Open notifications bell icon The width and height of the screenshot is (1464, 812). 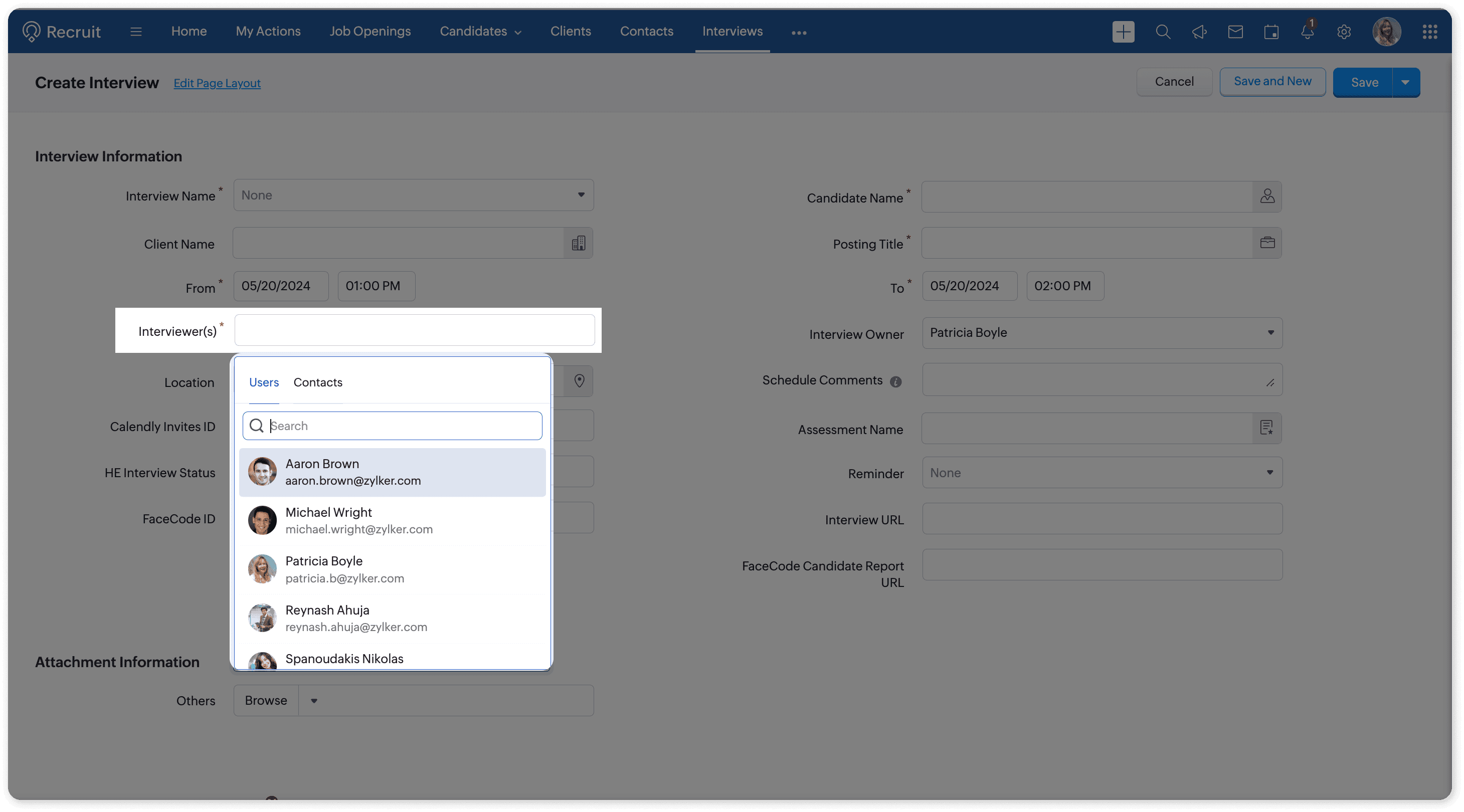[1307, 32]
